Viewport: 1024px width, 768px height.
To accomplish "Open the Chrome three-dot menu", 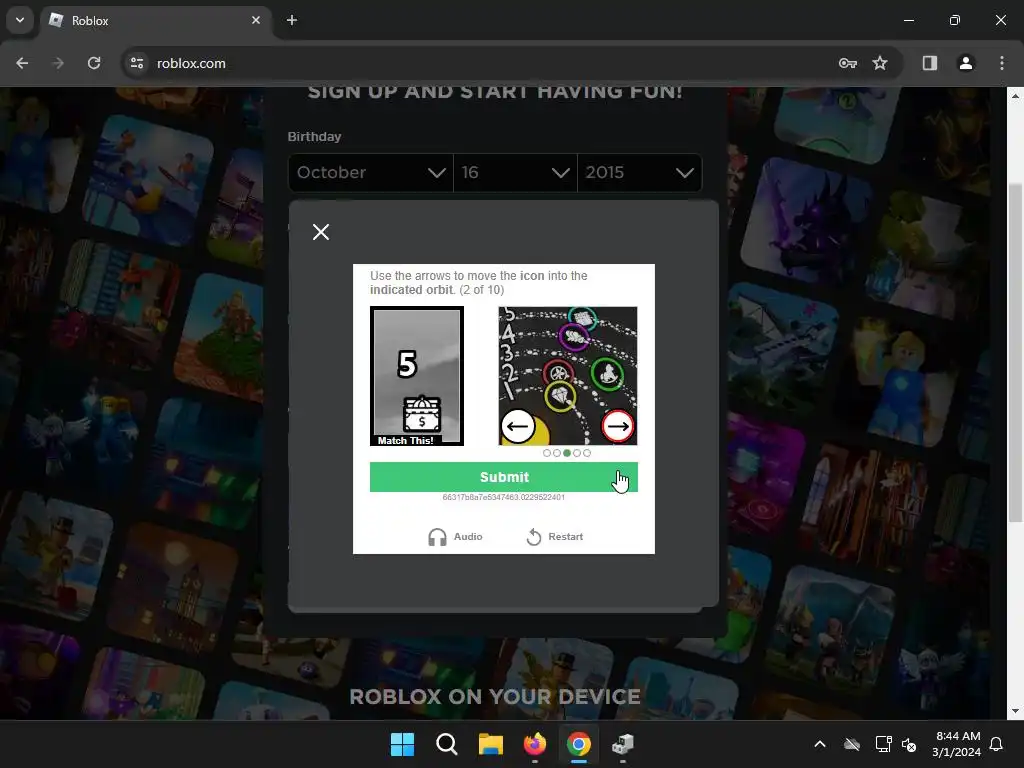I will [x=1002, y=63].
